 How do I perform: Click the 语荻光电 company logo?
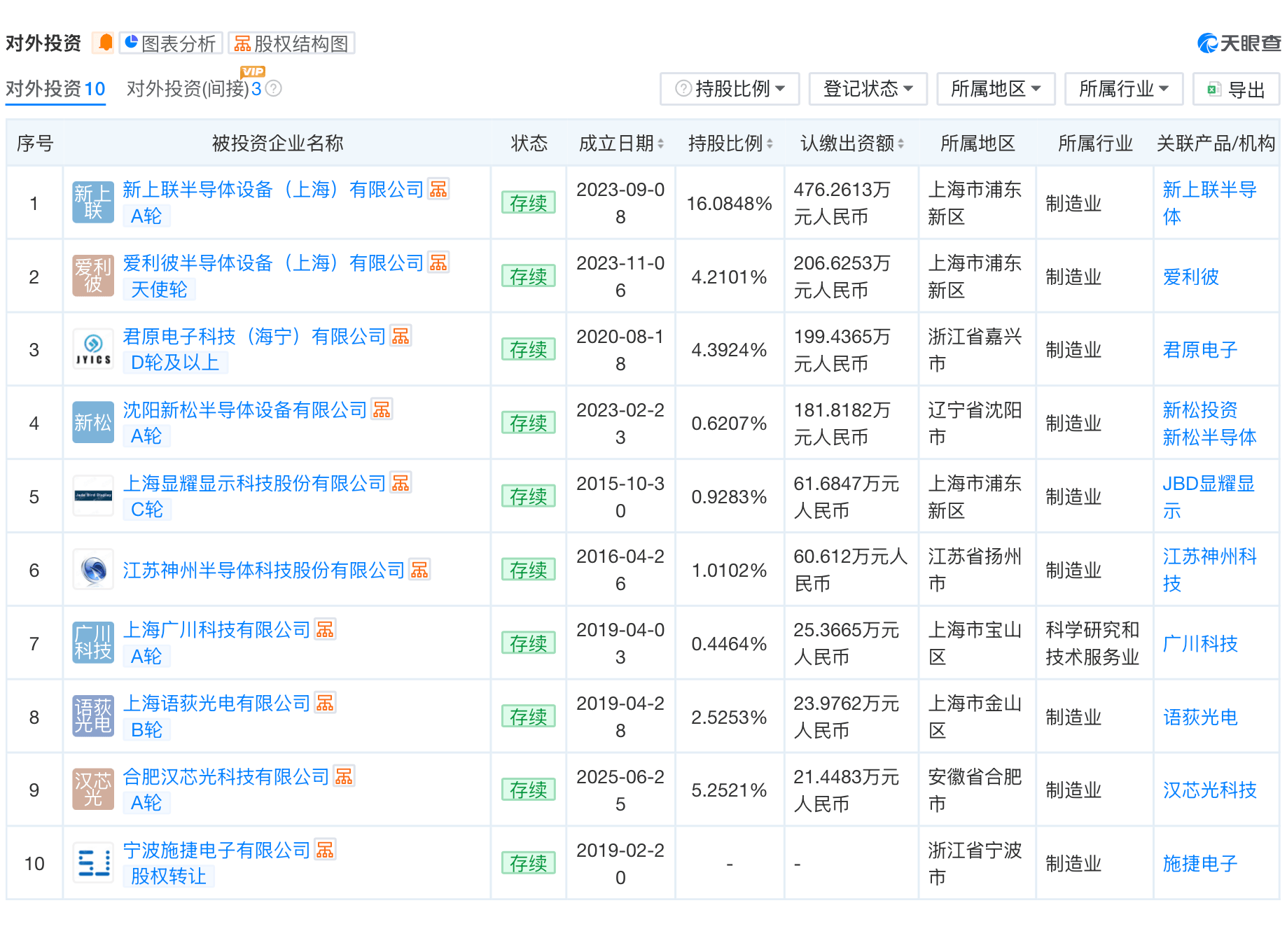[93, 717]
